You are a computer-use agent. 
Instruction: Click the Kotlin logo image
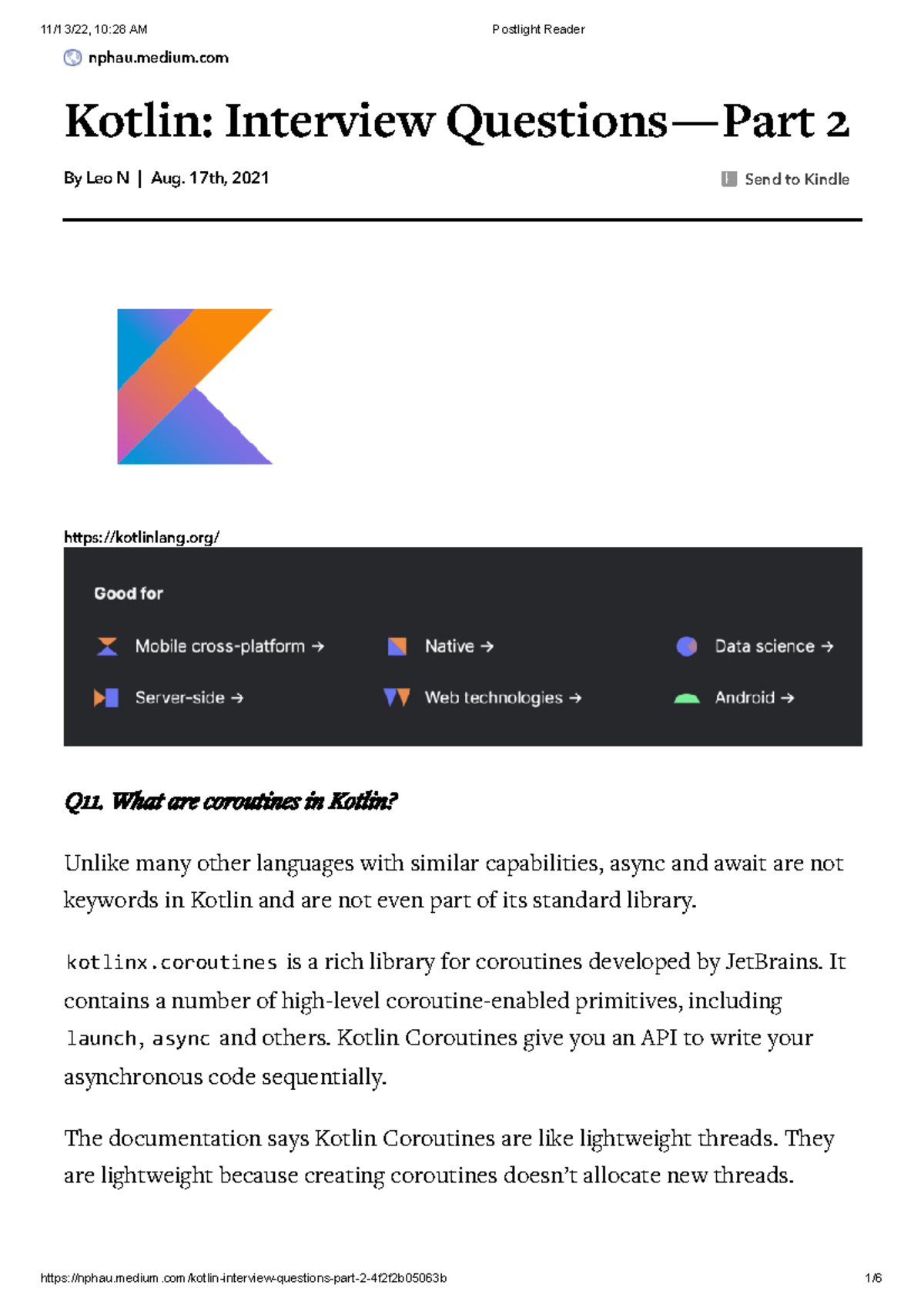pos(195,387)
